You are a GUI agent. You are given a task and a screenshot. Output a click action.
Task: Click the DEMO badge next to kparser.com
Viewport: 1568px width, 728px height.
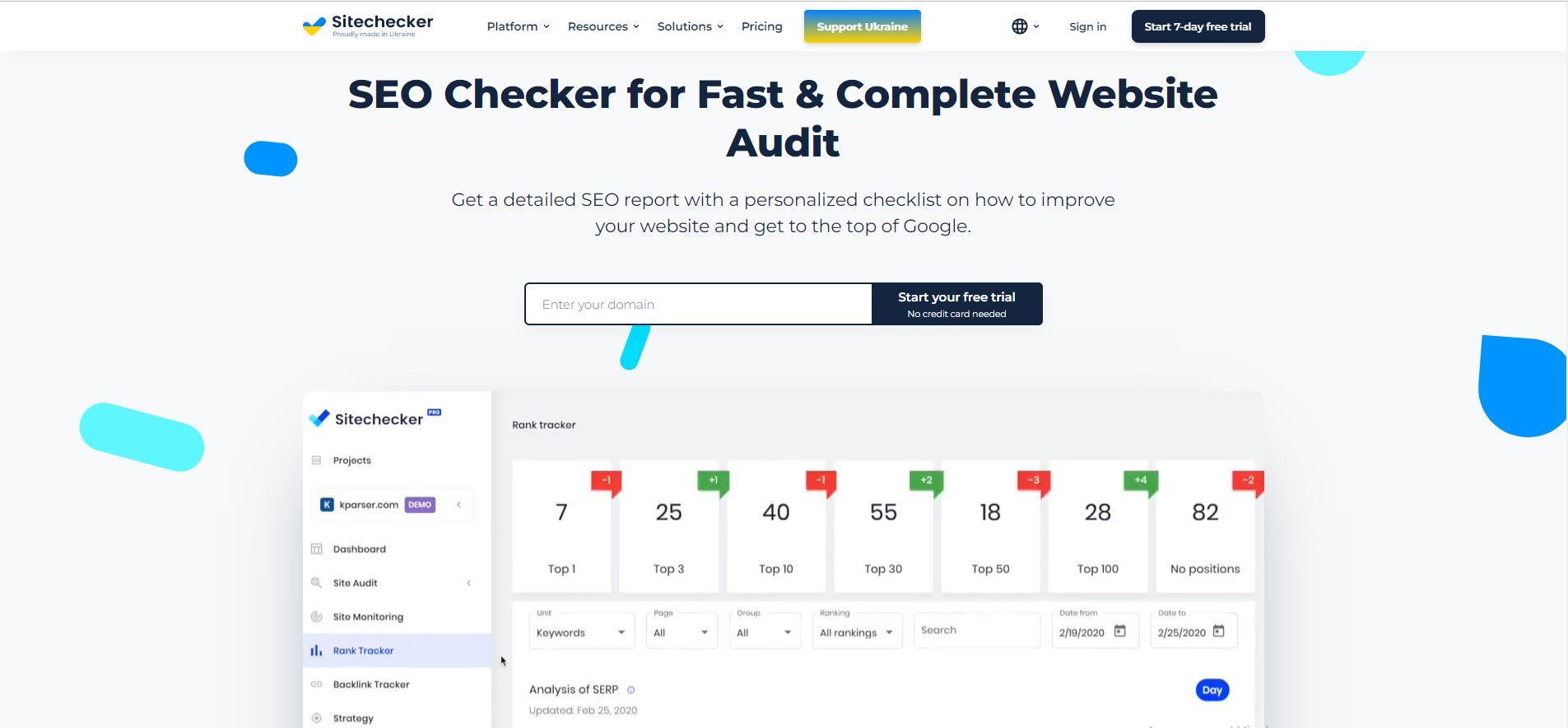(x=420, y=505)
